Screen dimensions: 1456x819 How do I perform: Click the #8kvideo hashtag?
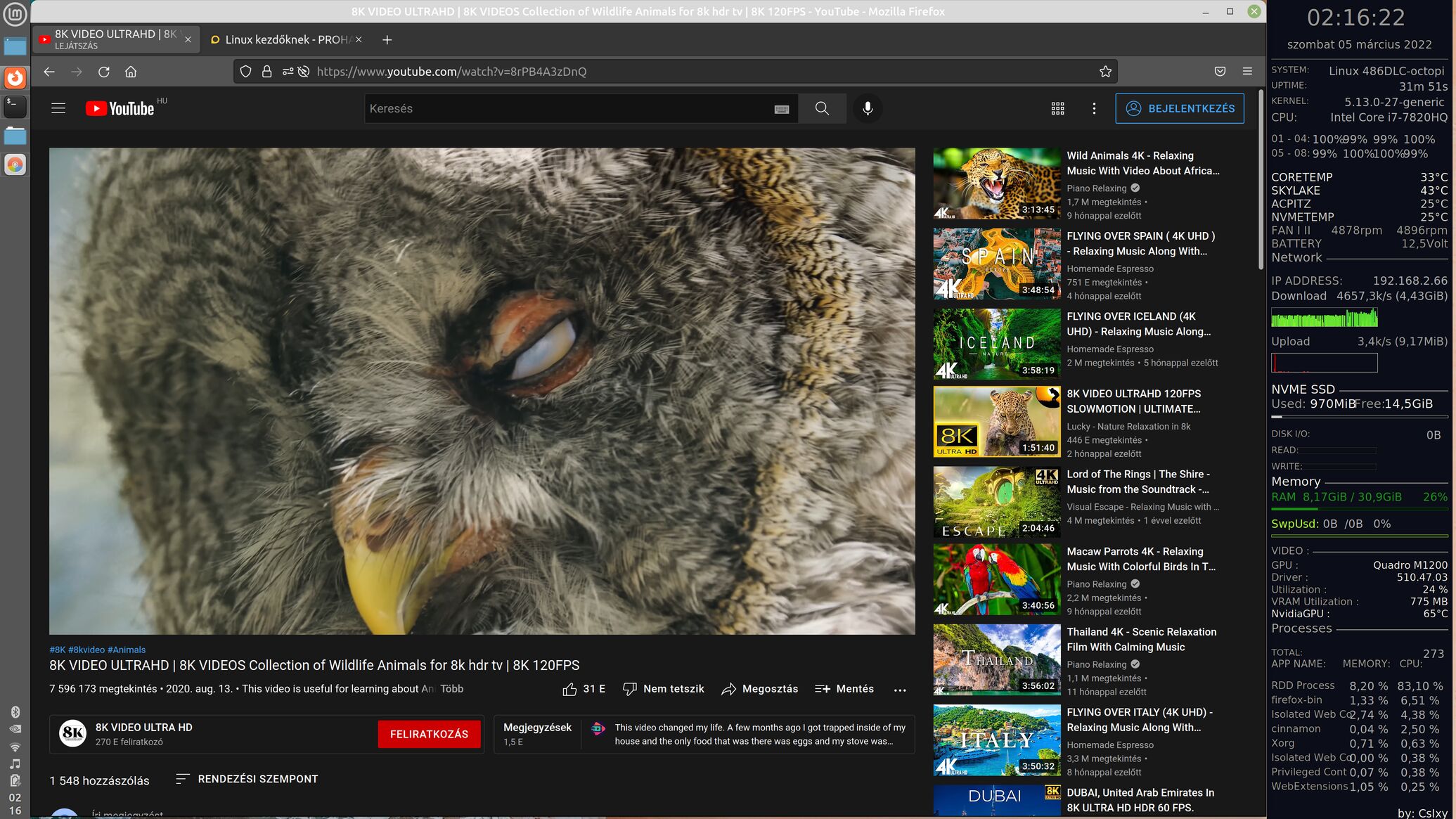pos(86,650)
